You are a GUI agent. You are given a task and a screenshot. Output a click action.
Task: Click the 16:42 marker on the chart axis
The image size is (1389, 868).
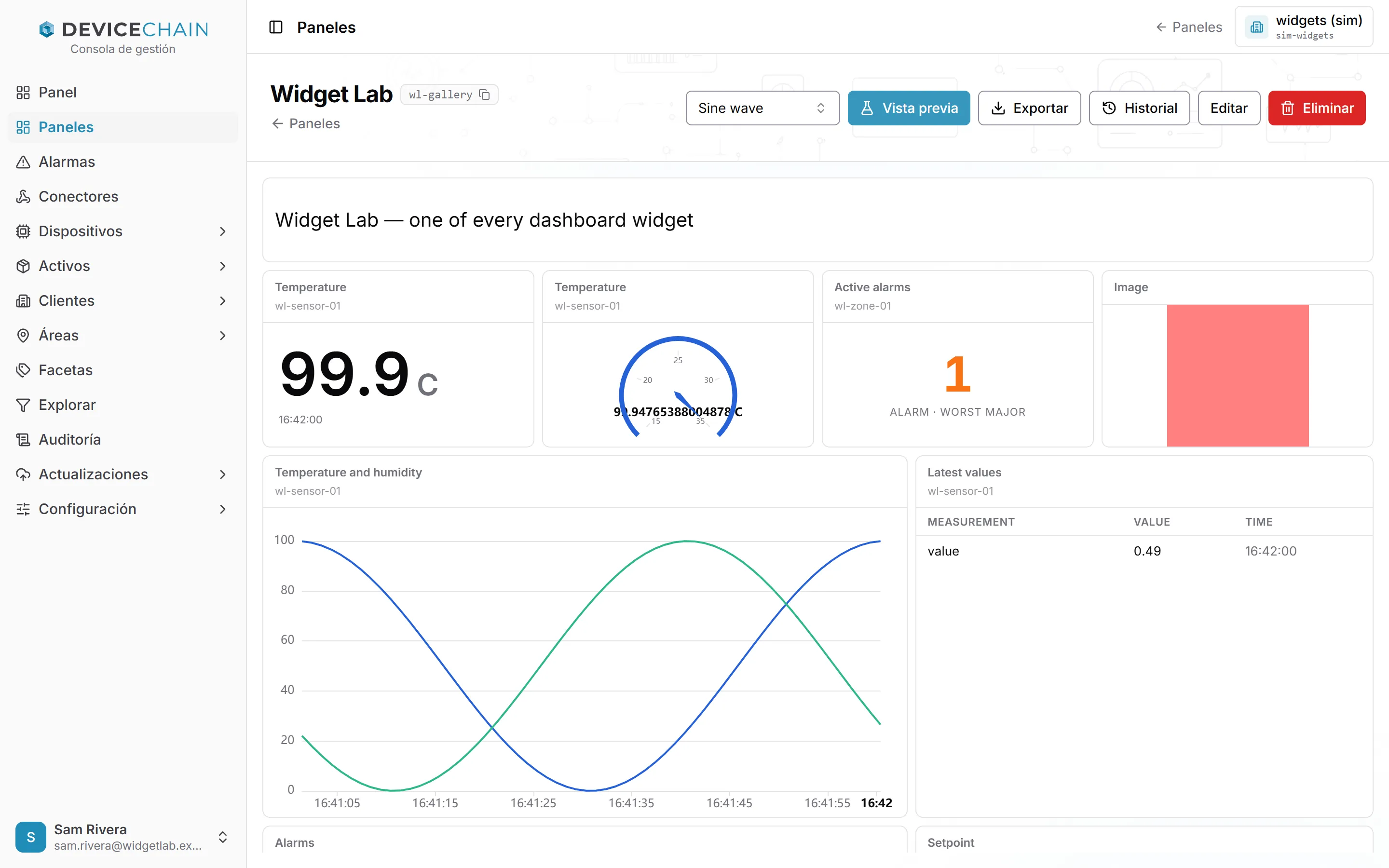click(876, 802)
